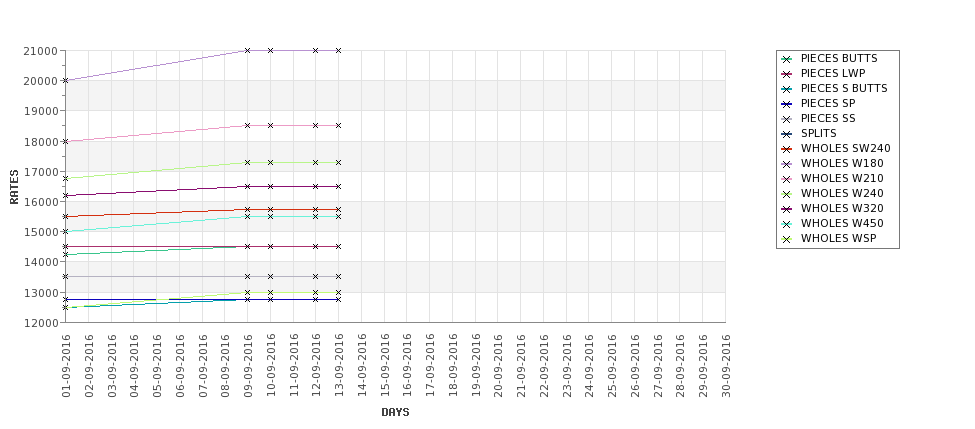The height and width of the screenshot is (429, 975).
Task: Click the '28-09-2016' date label
Action: point(680,366)
